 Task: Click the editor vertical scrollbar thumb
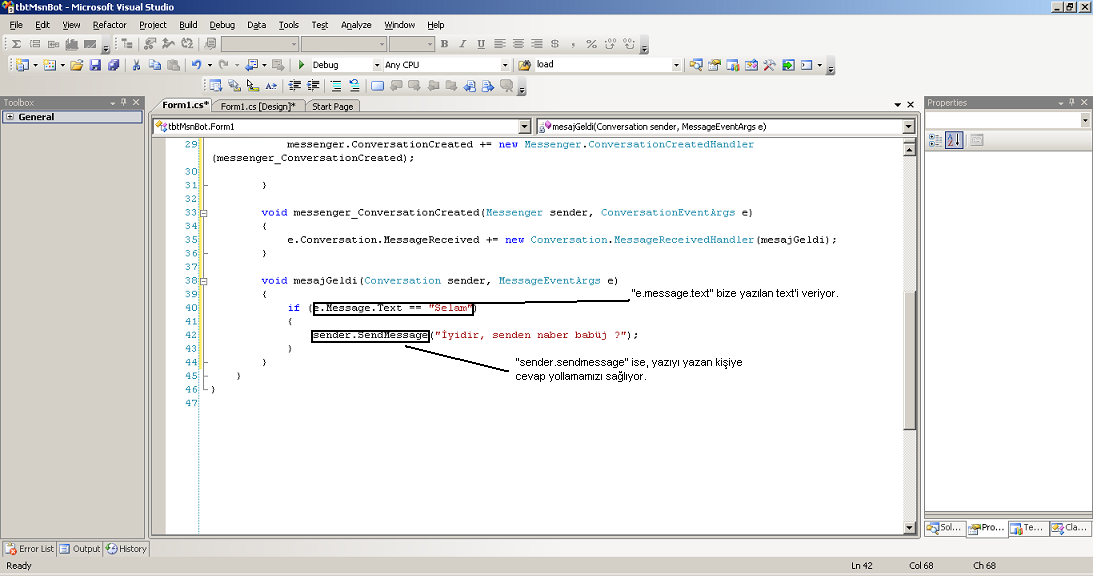[x=909, y=361]
